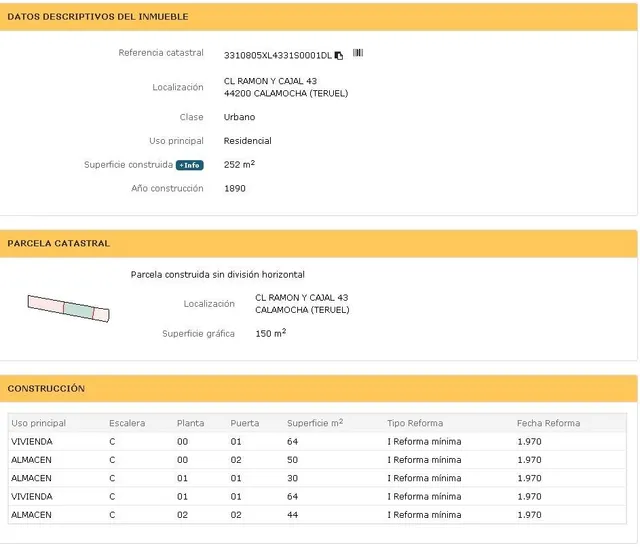Click the Escalera column header

coord(127,423)
